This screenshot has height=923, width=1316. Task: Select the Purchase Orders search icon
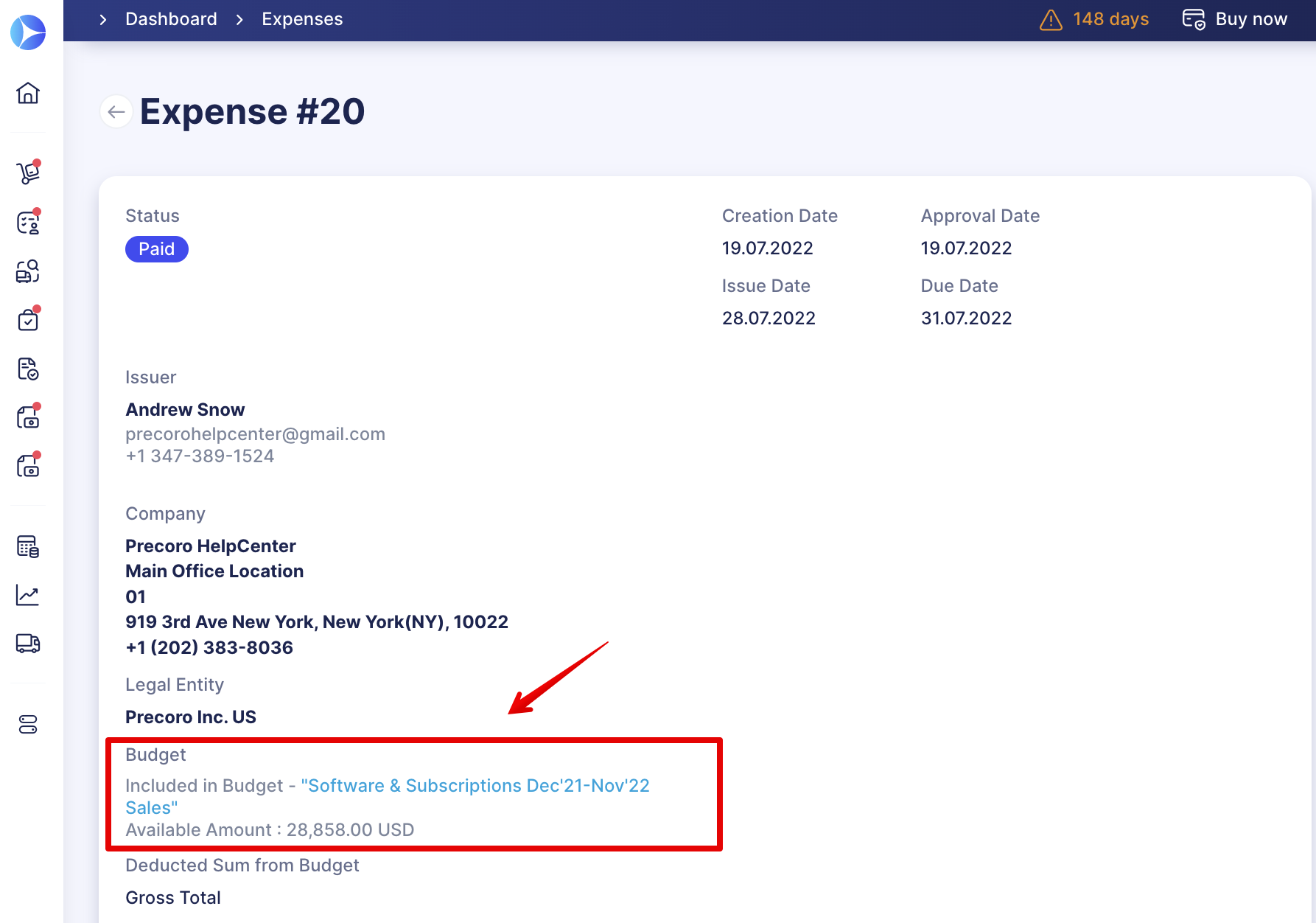(x=27, y=271)
